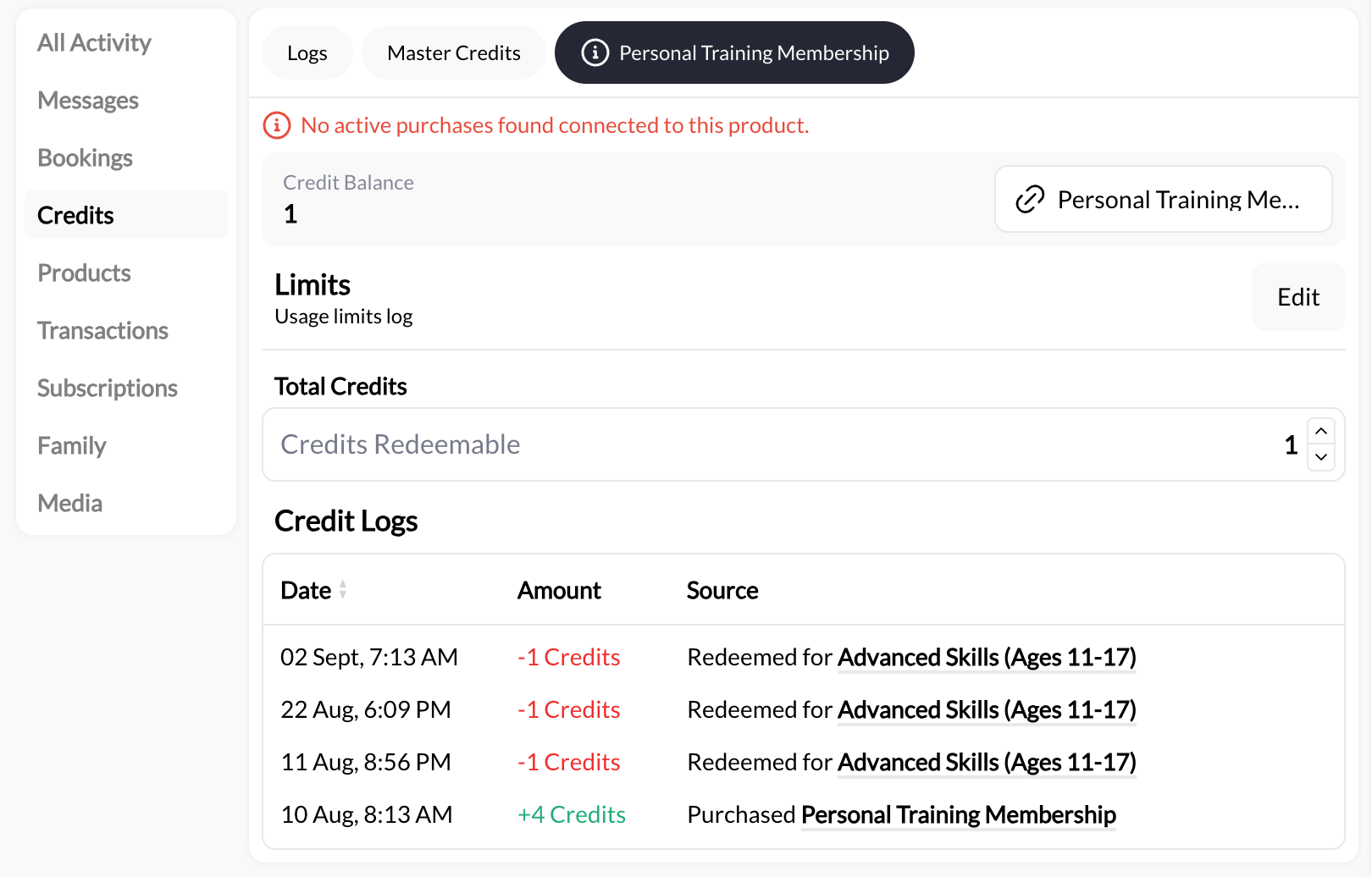This screenshot has height=877, width=1372.
Task: Click the decrement arrow on Credits Redeemable
Action: 1320,458
